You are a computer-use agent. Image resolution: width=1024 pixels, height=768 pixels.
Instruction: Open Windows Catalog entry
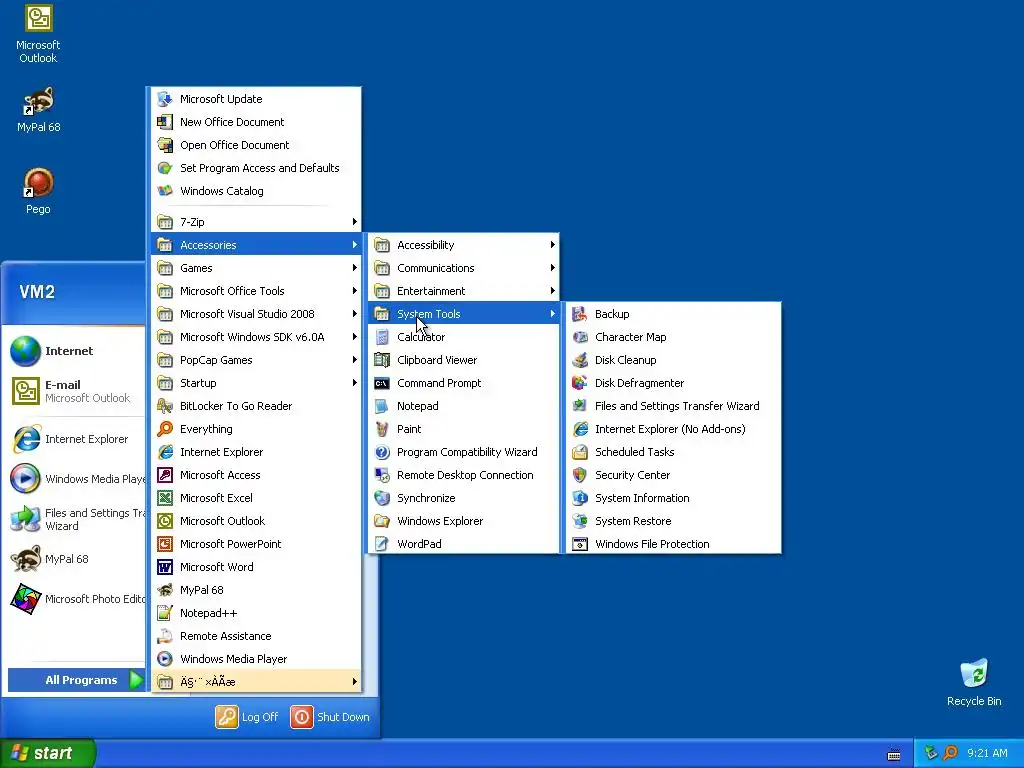tap(256, 191)
